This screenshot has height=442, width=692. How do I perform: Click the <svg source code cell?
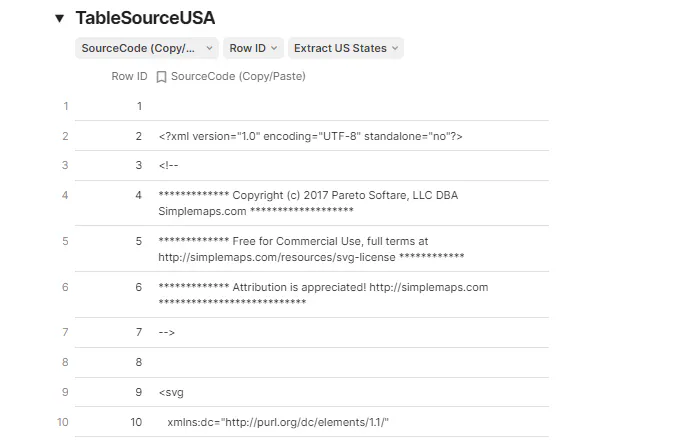coord(171,392)
